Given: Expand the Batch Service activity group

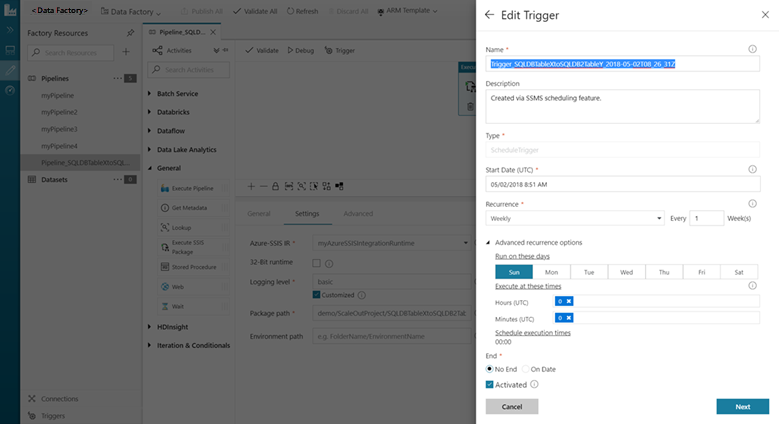Looking at the screenshot, I should point(149,93).
